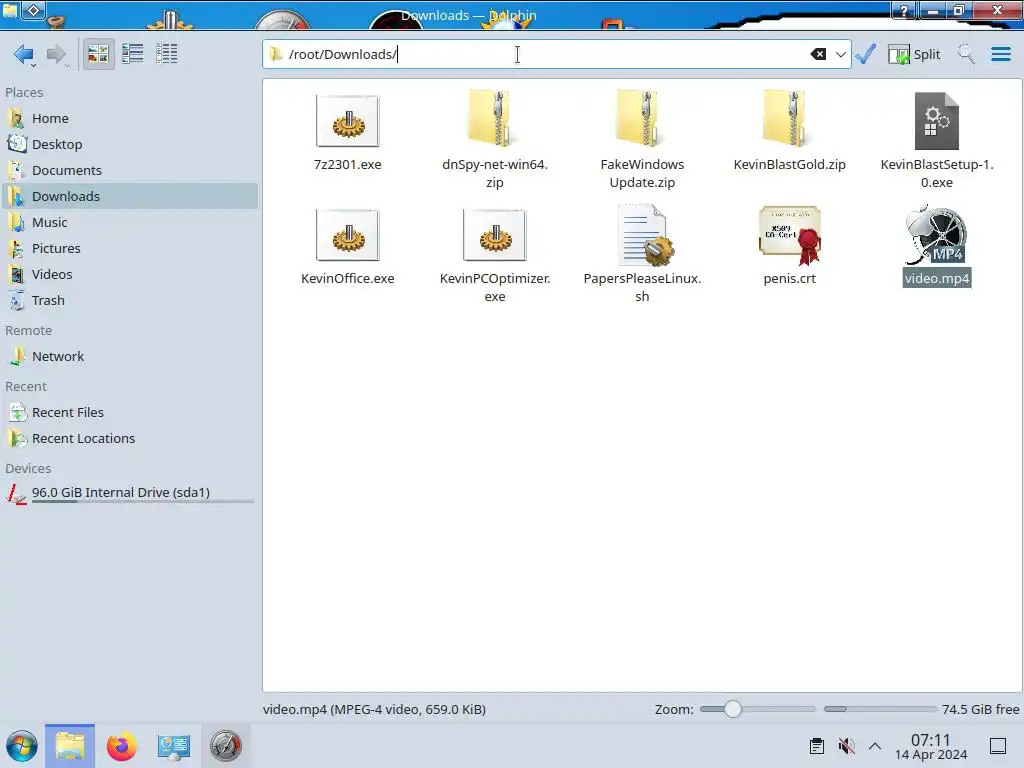Select the FakeWindowsUpdate.zip archive

[x=642, y=119]
